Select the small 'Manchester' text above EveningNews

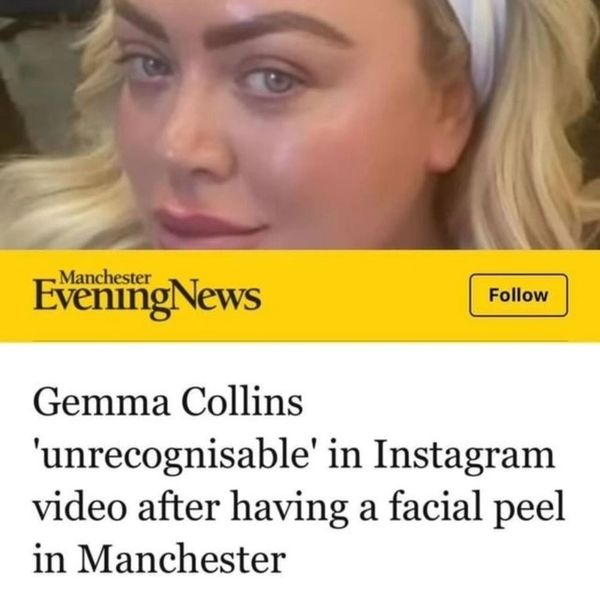pyautogui.click(x=105, y=278)
